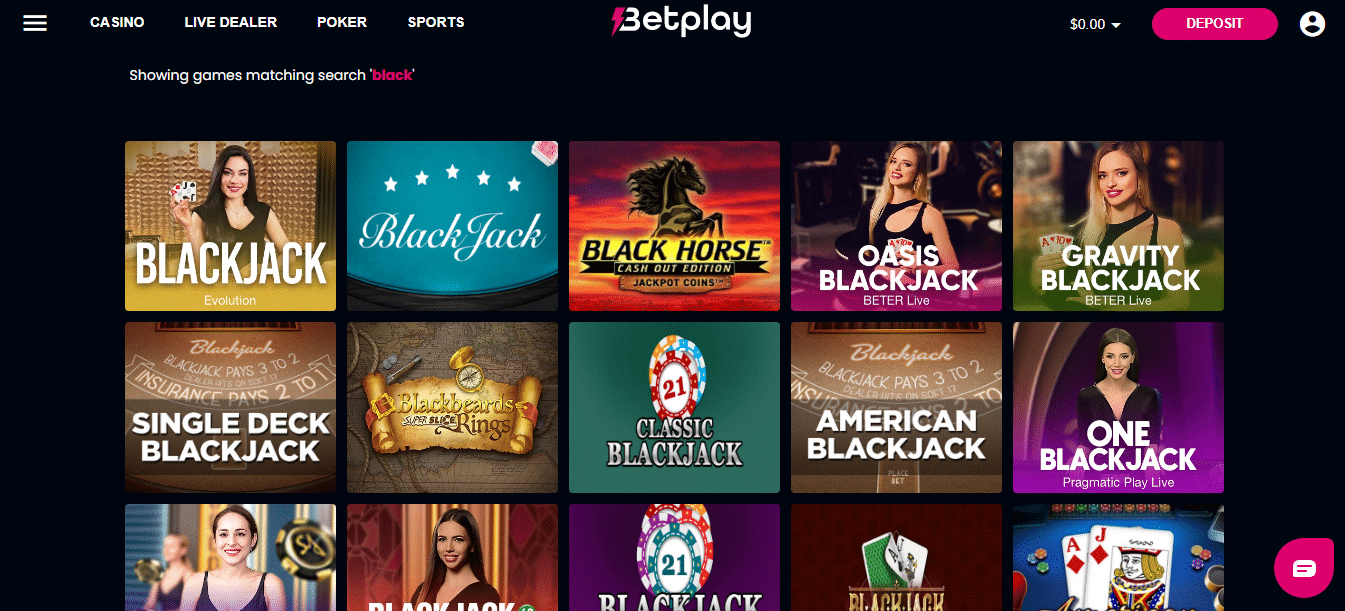Open the Live Dealer menu item

[x=230, y=22]
